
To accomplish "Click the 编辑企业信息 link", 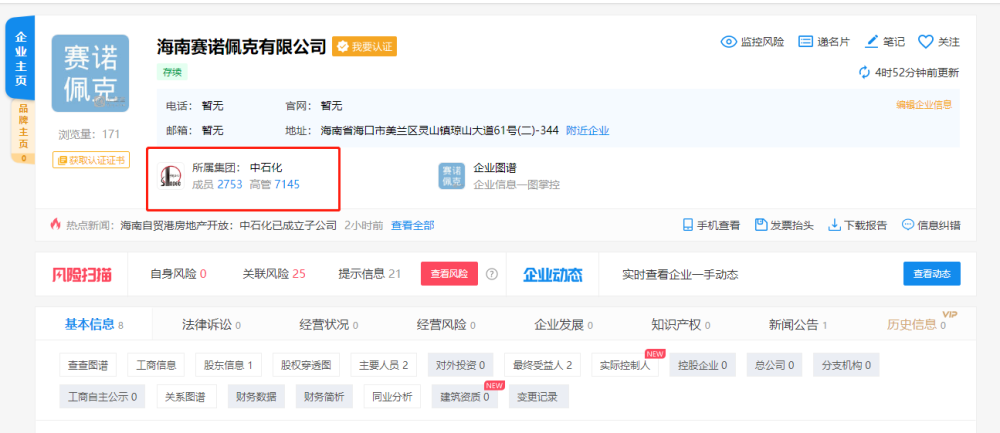I will [924, 105].
